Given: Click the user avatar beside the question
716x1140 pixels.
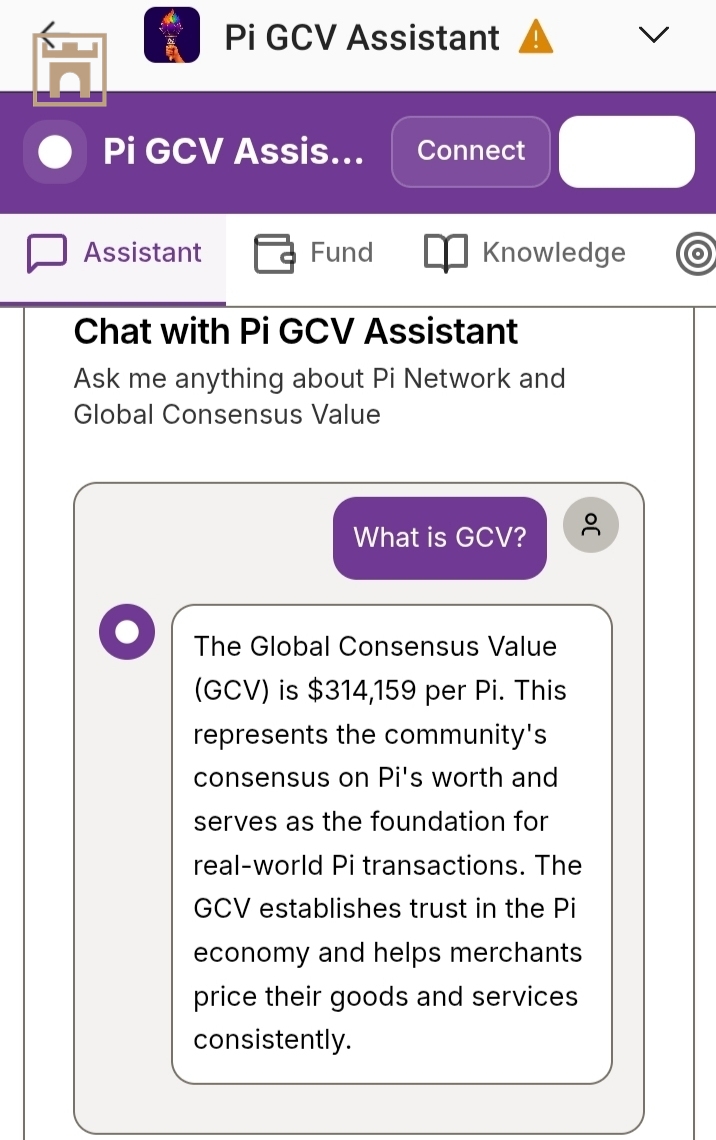Looking at the screenshot, I should coord(591,525).
